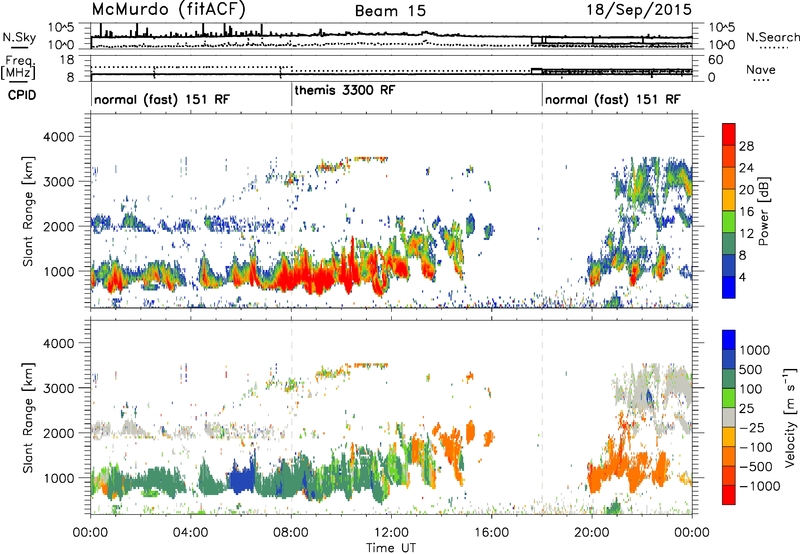Click the '08:00' time axis tick label
The image size is (800, 554).
pyautogui.click(x=291, y=533)
